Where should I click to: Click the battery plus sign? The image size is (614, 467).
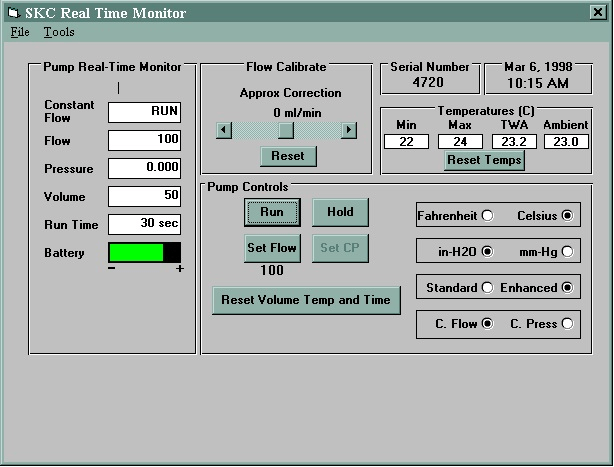click(x=180, y=269)
